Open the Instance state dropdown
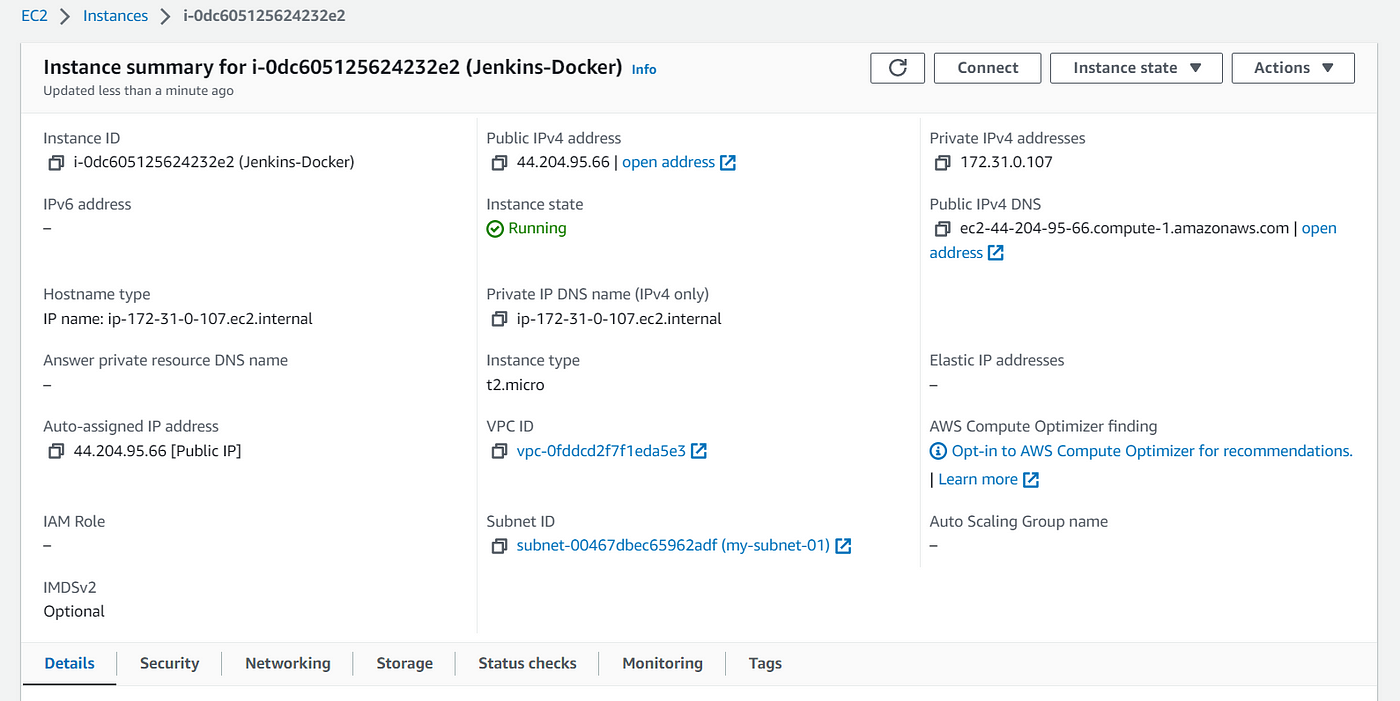 (x=1137, y=68)
